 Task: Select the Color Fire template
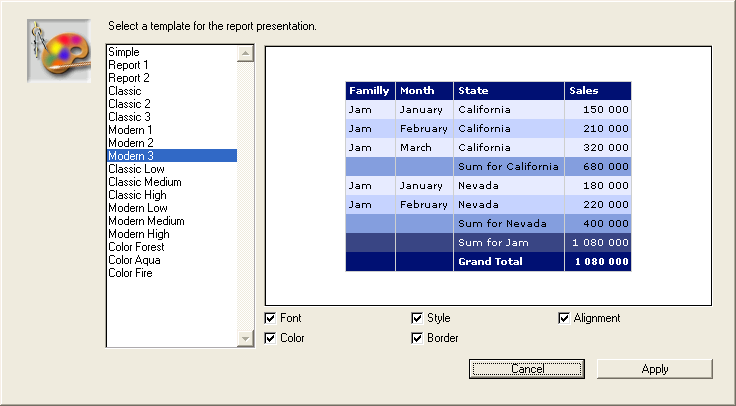pos(130,273)
